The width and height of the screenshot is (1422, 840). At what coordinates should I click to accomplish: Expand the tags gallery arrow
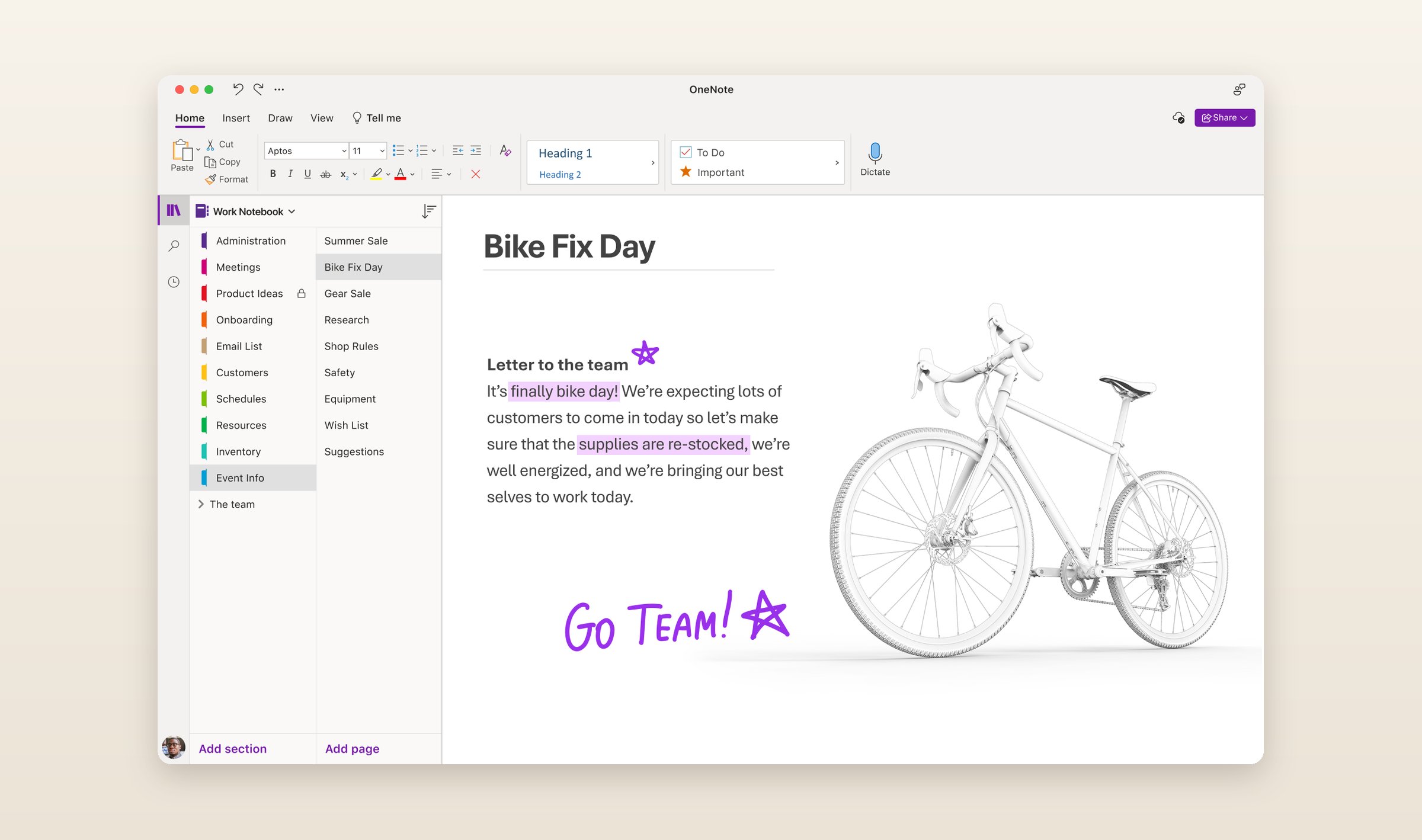837,162
